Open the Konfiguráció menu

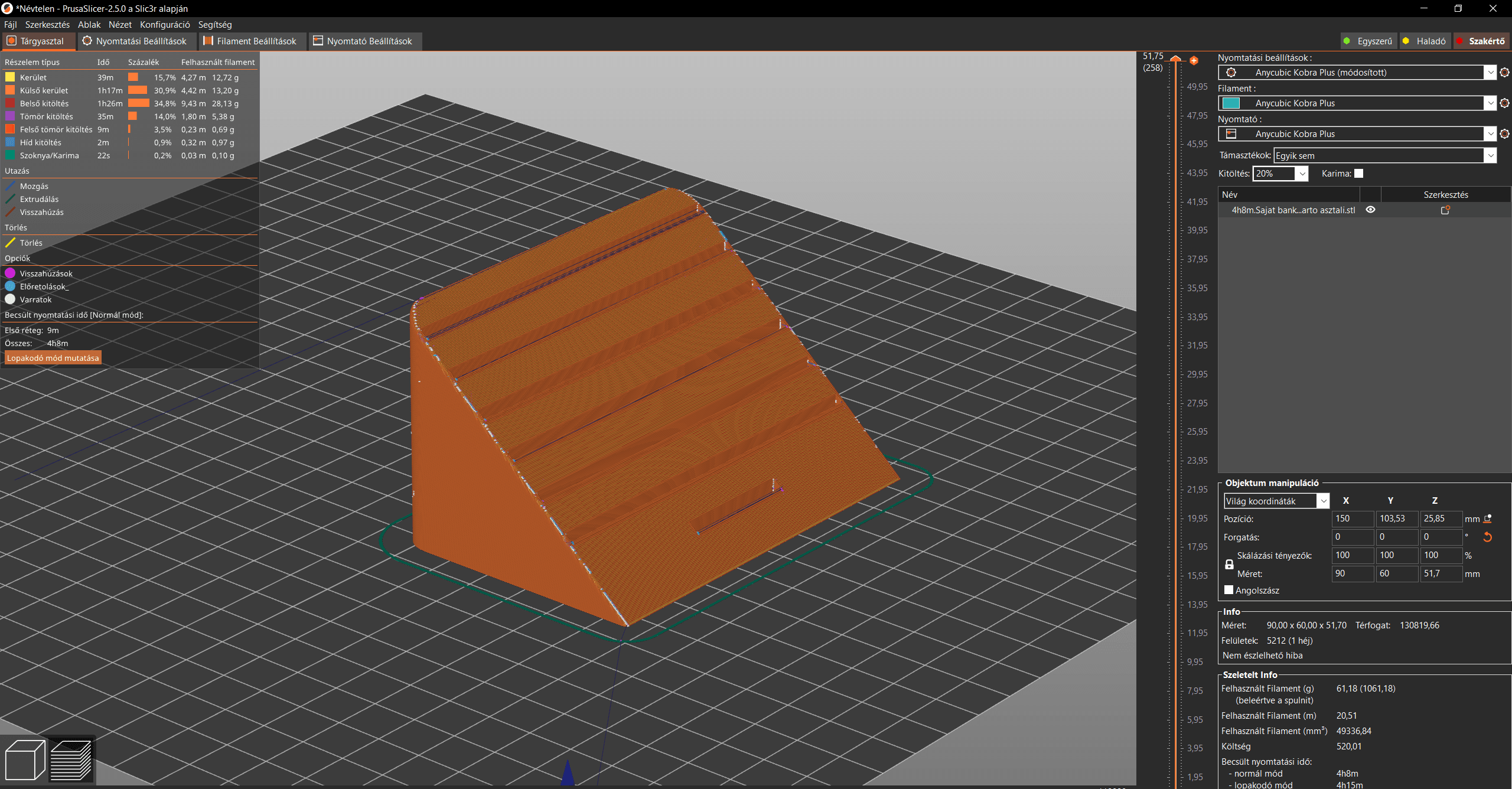pyautogui.click(x=165, y=25)
